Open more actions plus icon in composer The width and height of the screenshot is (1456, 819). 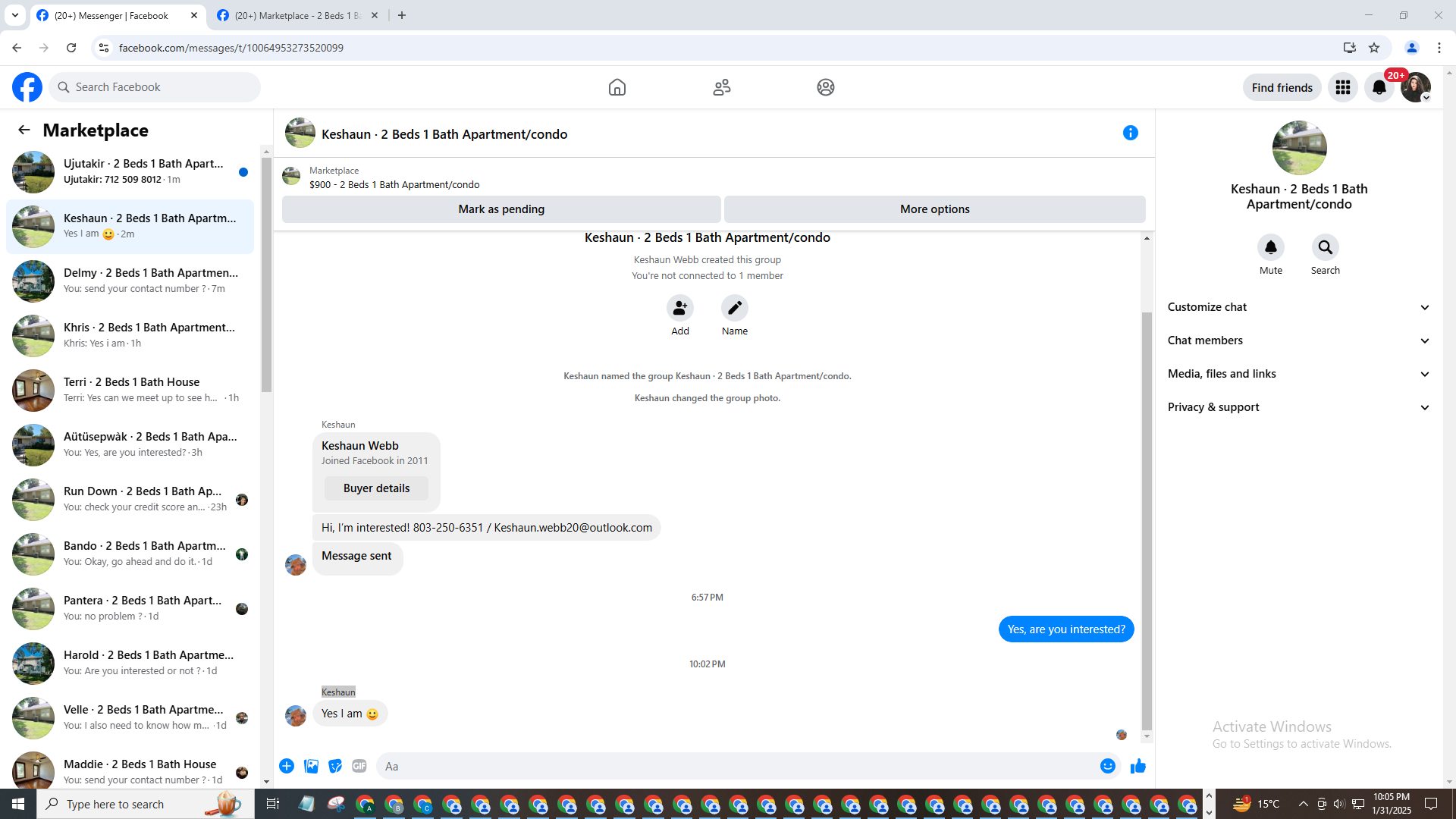coord(287,766)
